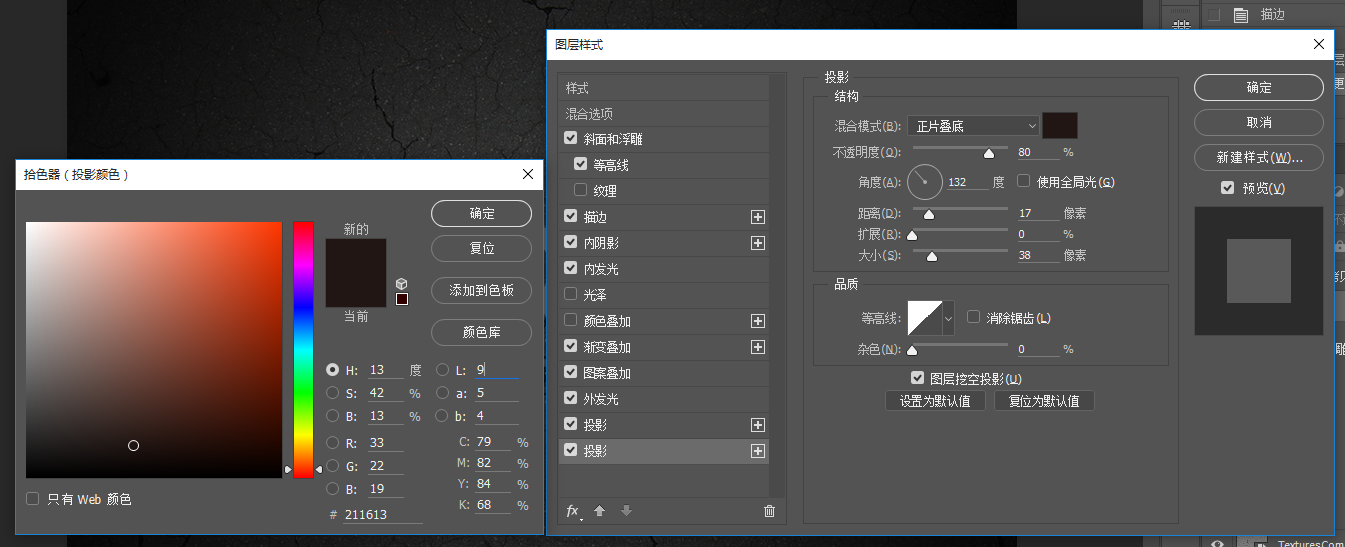Screen dimensions: 1345x547
Task: Click the style preview thumbnail under 预览
Action: point(1259,271)
